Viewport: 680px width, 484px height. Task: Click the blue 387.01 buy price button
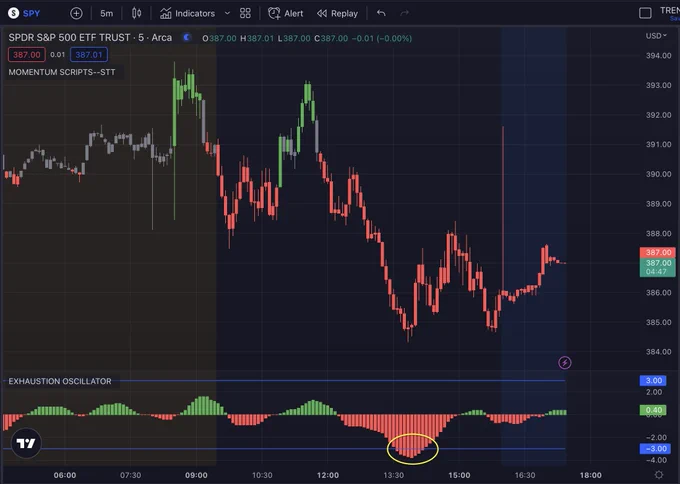coord(89,55)
